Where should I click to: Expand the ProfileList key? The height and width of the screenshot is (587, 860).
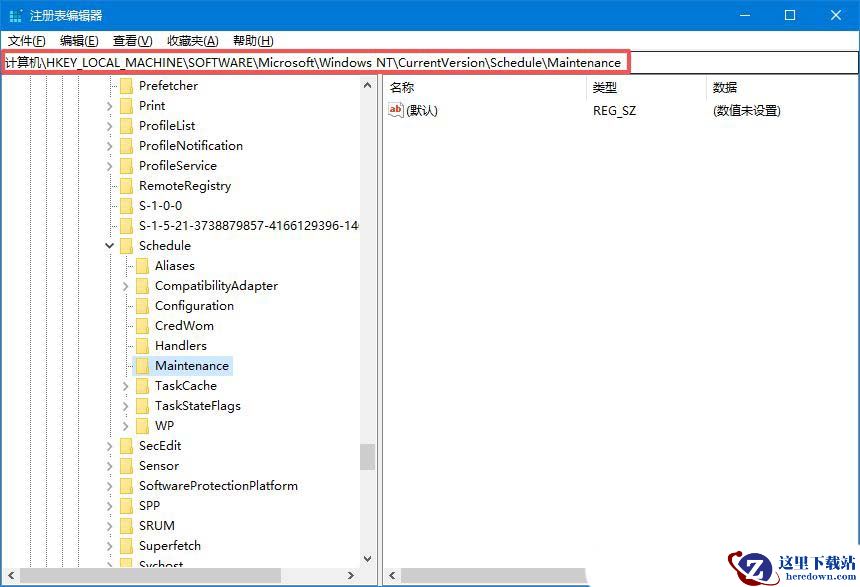pos(110,126)
